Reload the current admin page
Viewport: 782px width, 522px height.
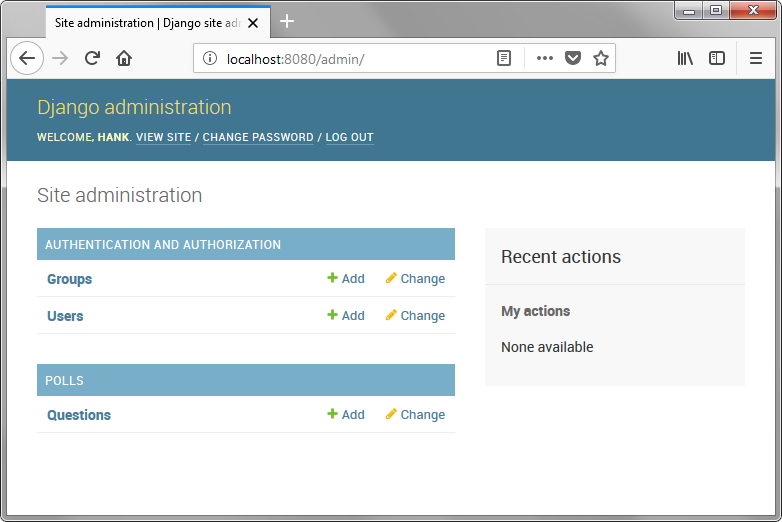[92, 58]
